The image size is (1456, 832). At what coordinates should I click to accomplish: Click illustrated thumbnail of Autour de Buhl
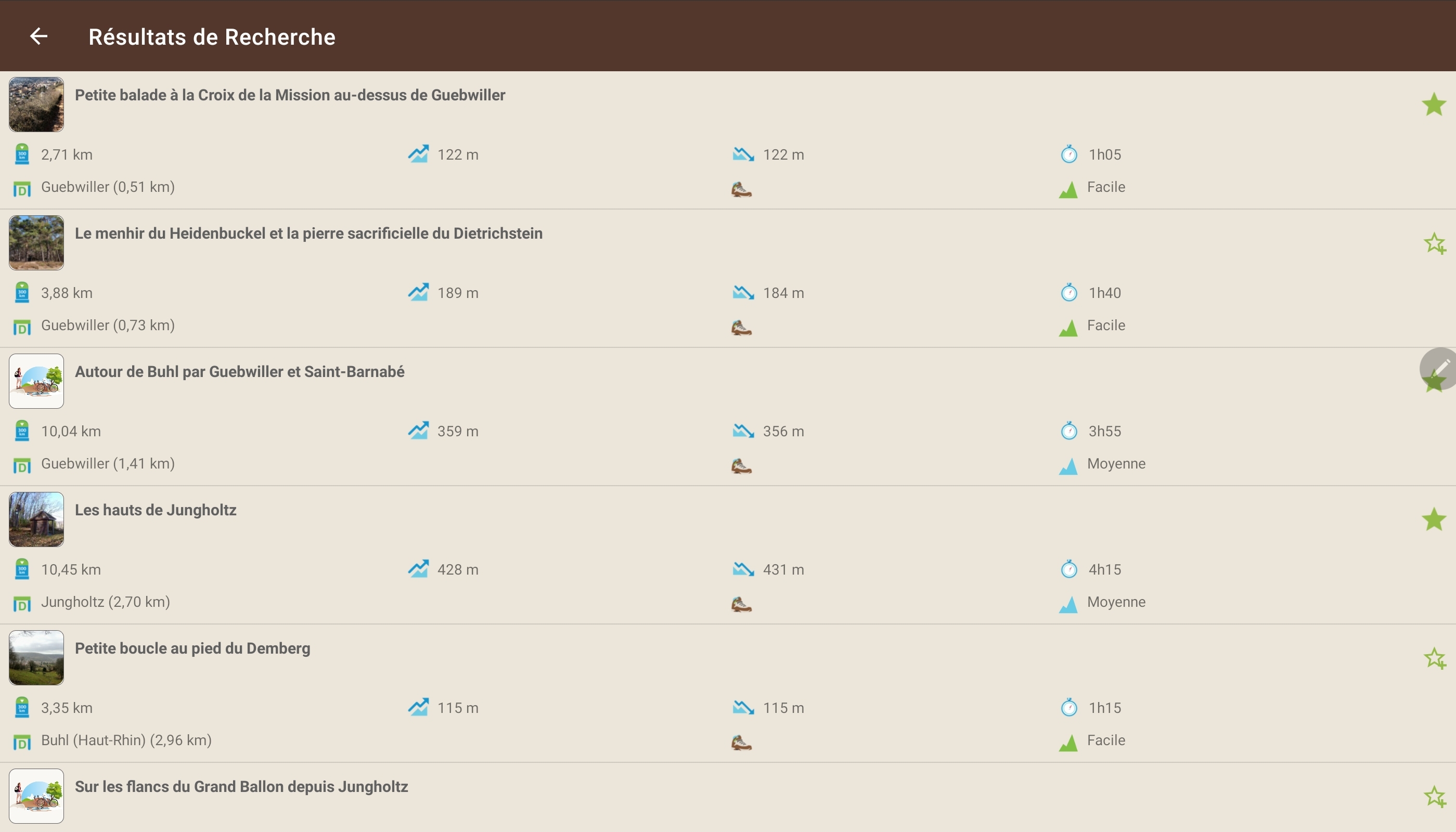pos(36,381)
